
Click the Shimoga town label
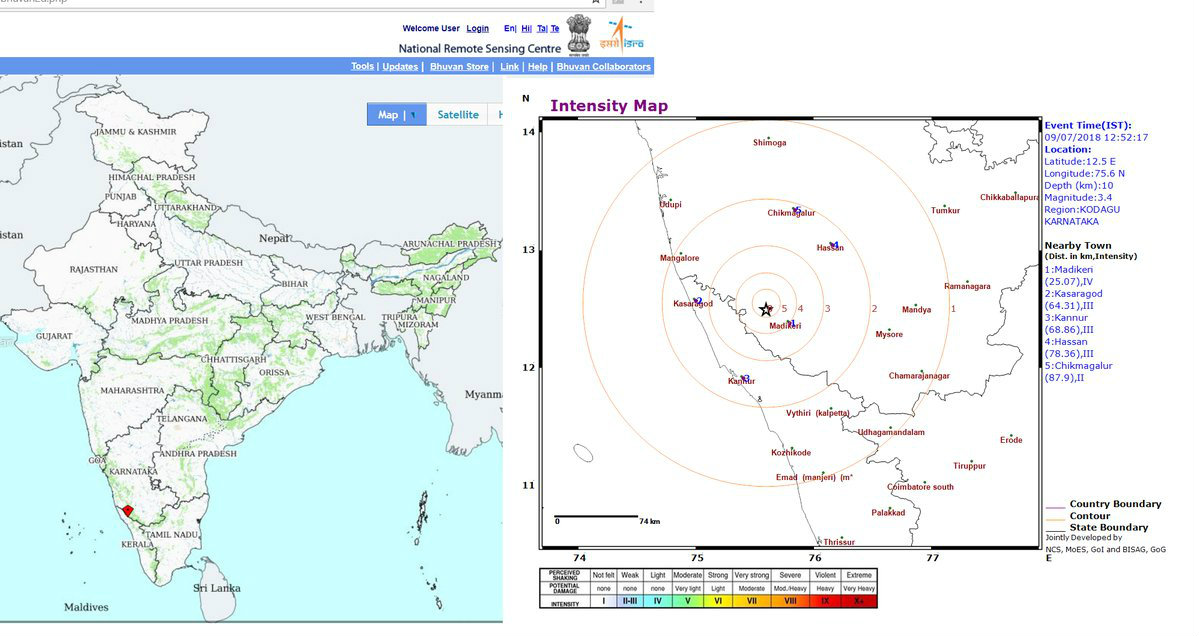click(769, 143)
